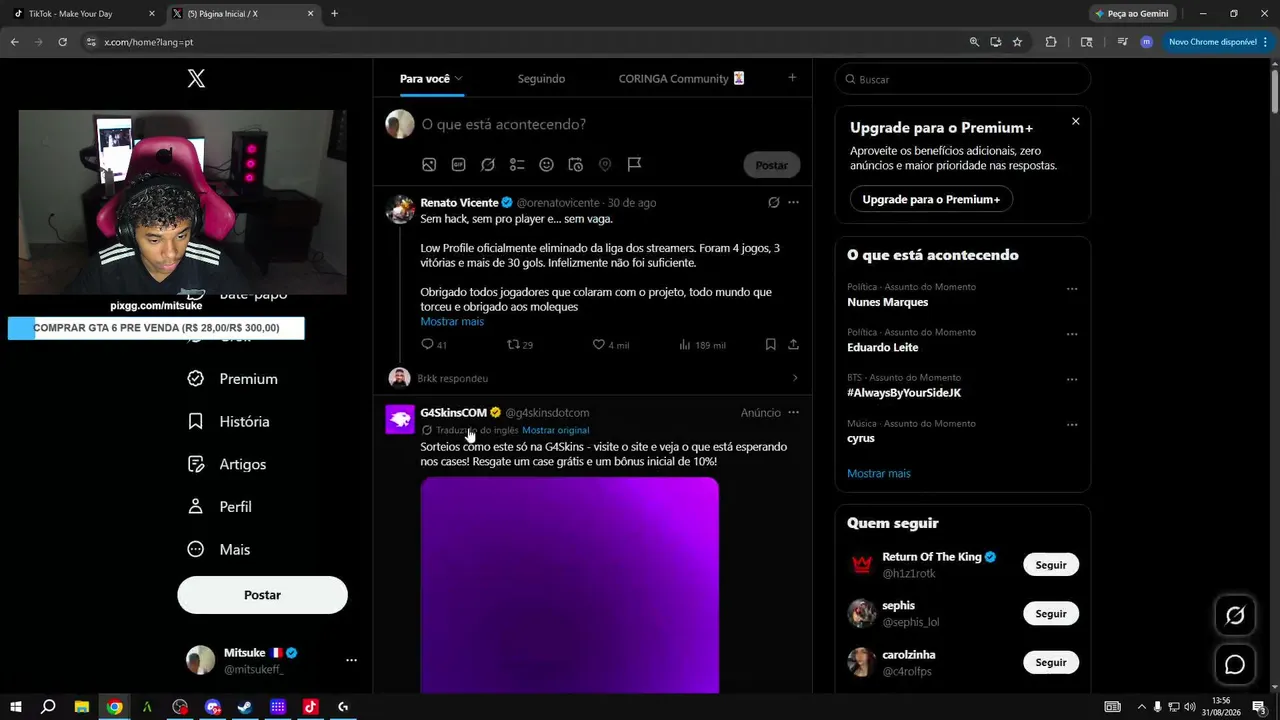Image resolution: width=1280 pixels, height=720 pixels.
Task: Bookmark Renato Vicente's post
Action: (771, 345)
